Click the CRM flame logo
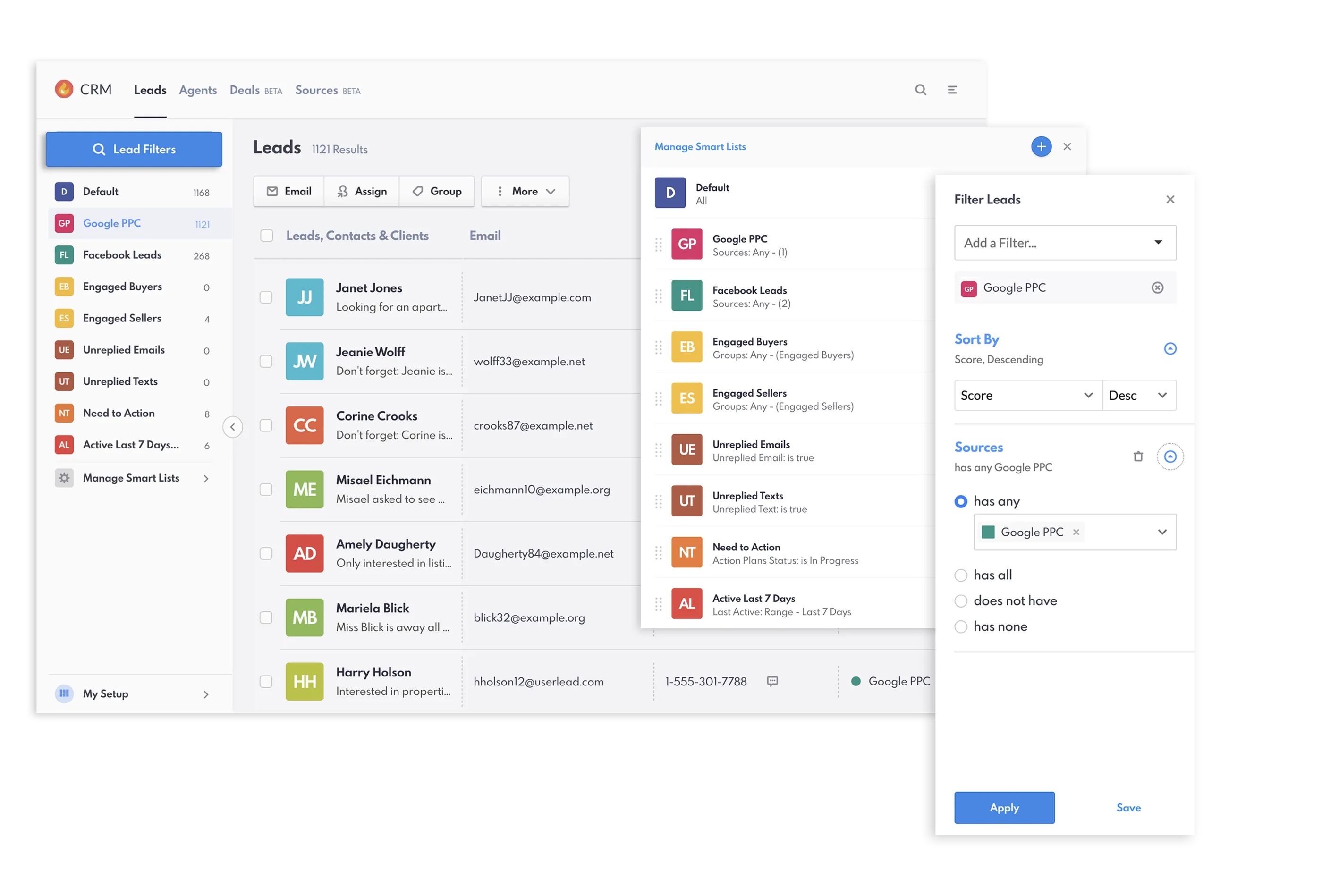 (64, 89)
